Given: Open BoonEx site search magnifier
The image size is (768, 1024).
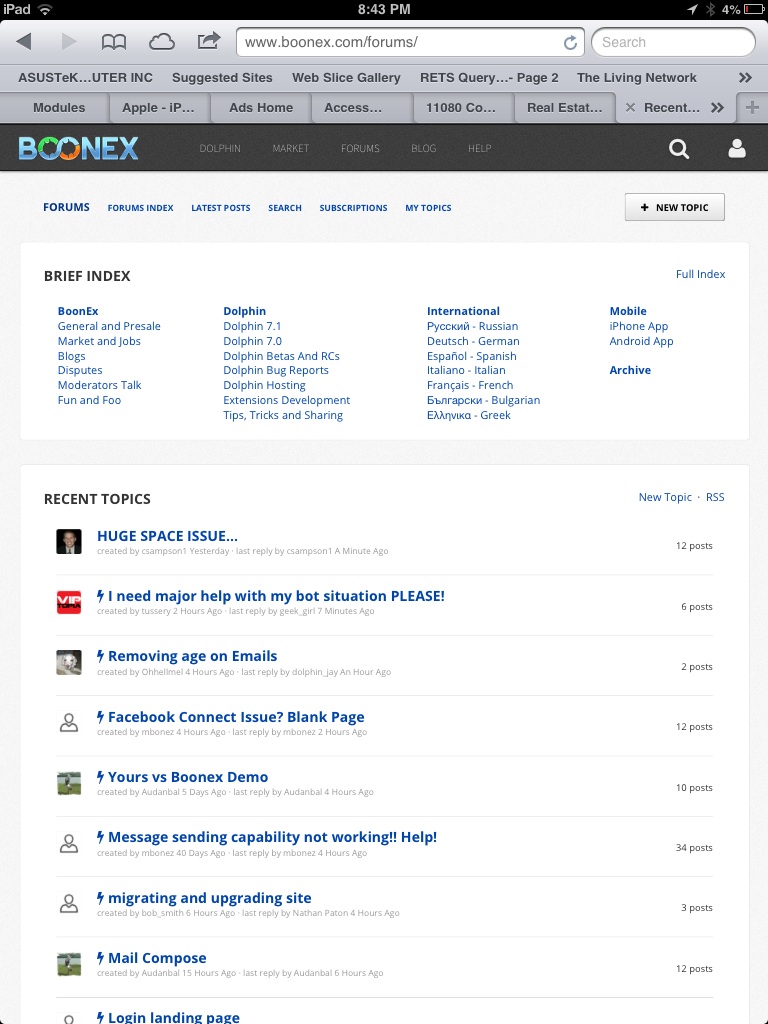Looking at the screenshot, I should point(679,149).
